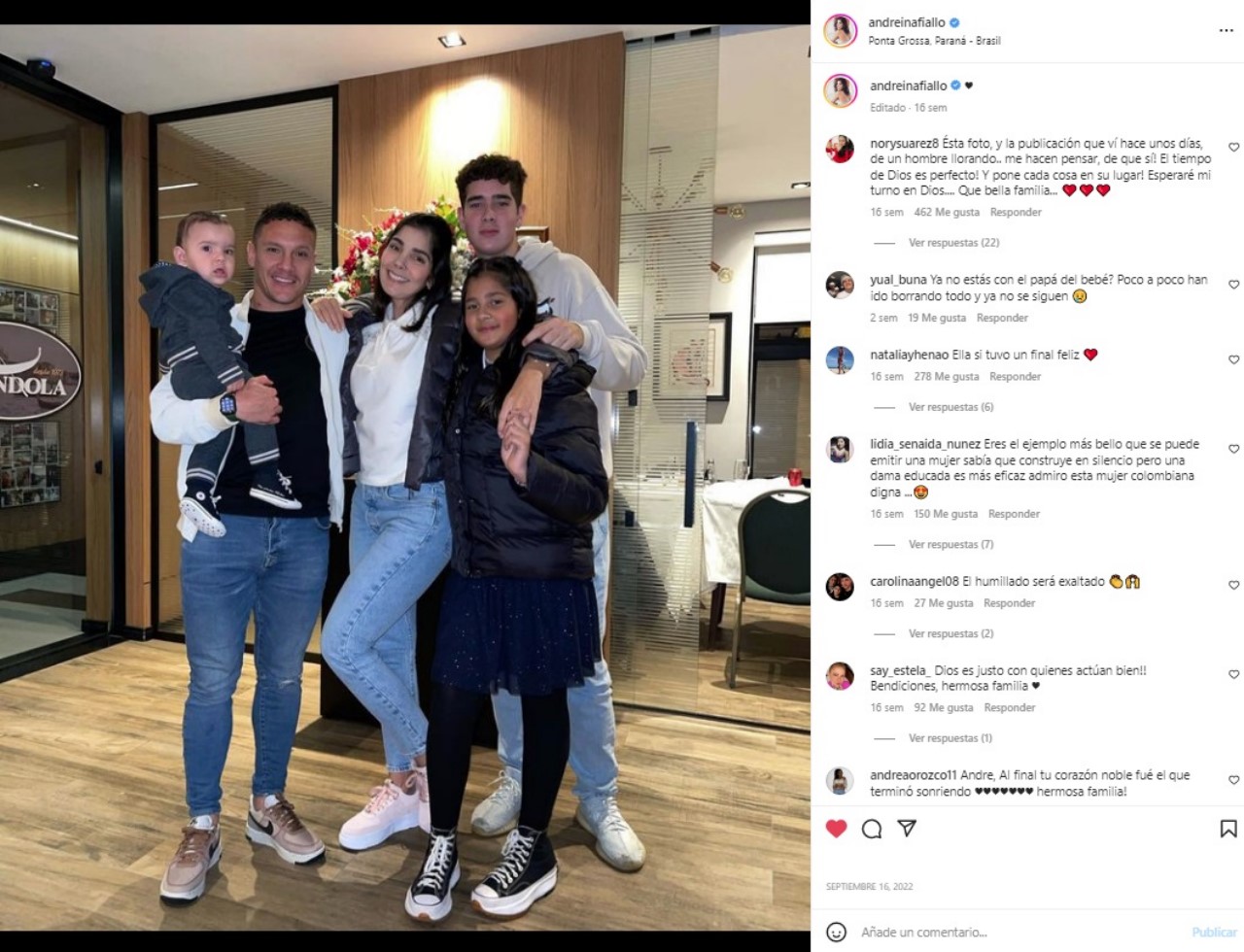The height and width of the screenshot is (952, 1244).
Task: Open the emoji picker smiley icon
Action: 836,932
